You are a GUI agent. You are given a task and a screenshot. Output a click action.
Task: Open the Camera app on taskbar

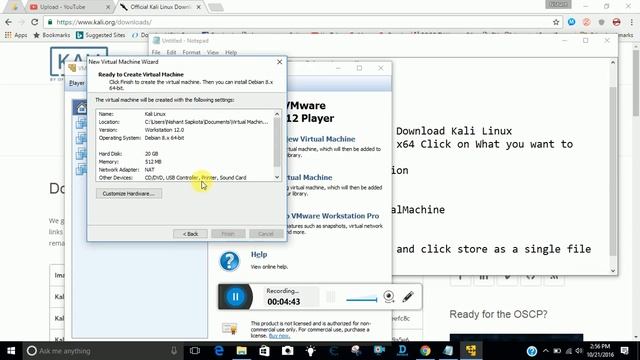(x=287, y=351)
